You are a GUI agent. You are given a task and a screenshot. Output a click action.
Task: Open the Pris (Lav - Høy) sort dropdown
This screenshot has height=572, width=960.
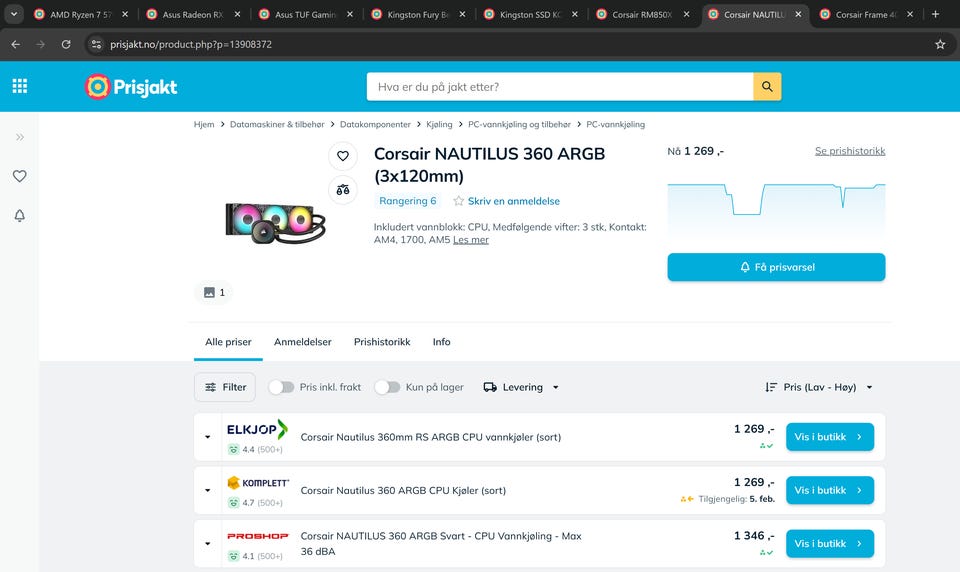tap(819, 387)
